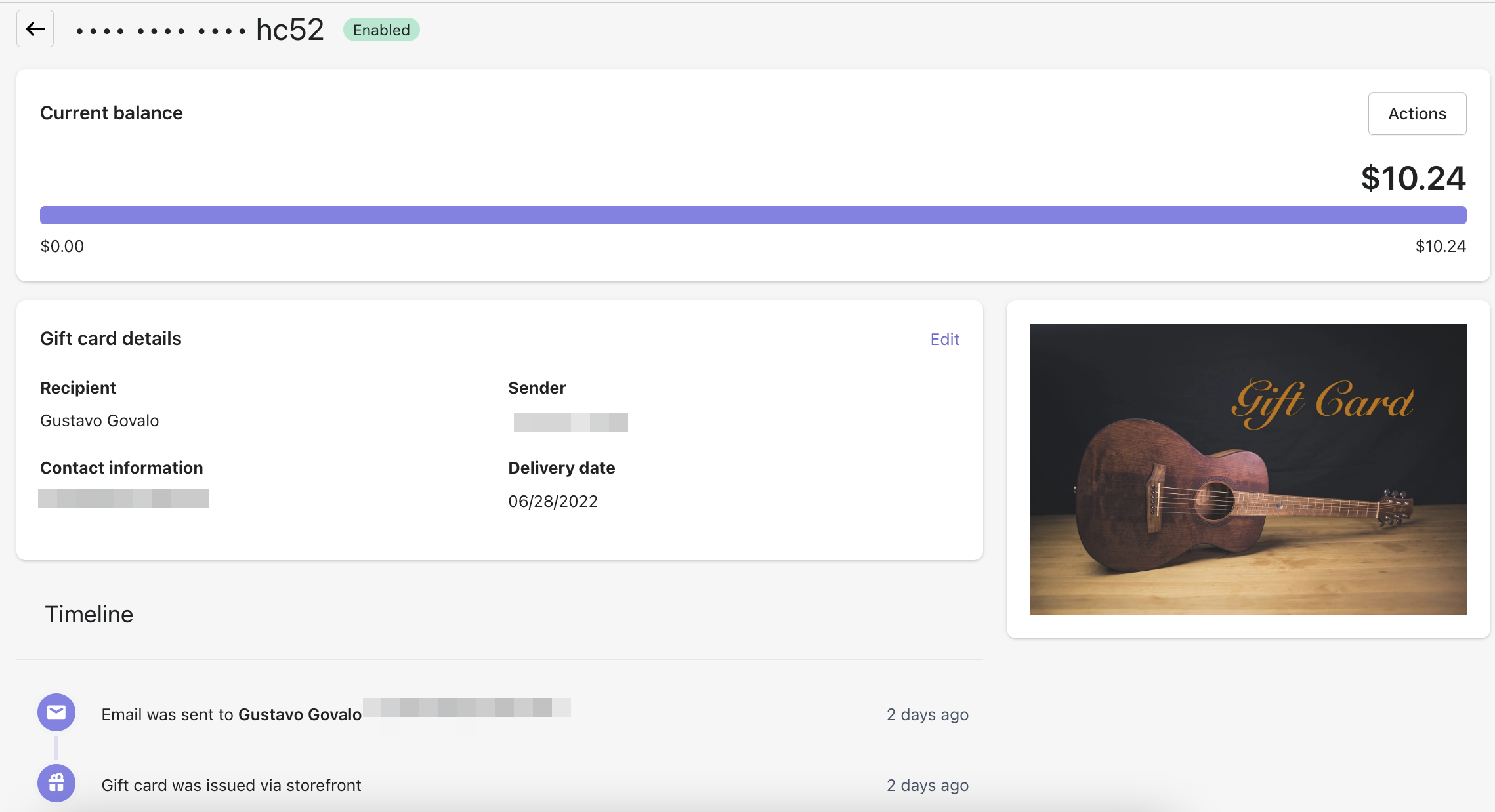Click the Gustavo Govalo recipient name
1495x812 pixels.
point(100,420)
